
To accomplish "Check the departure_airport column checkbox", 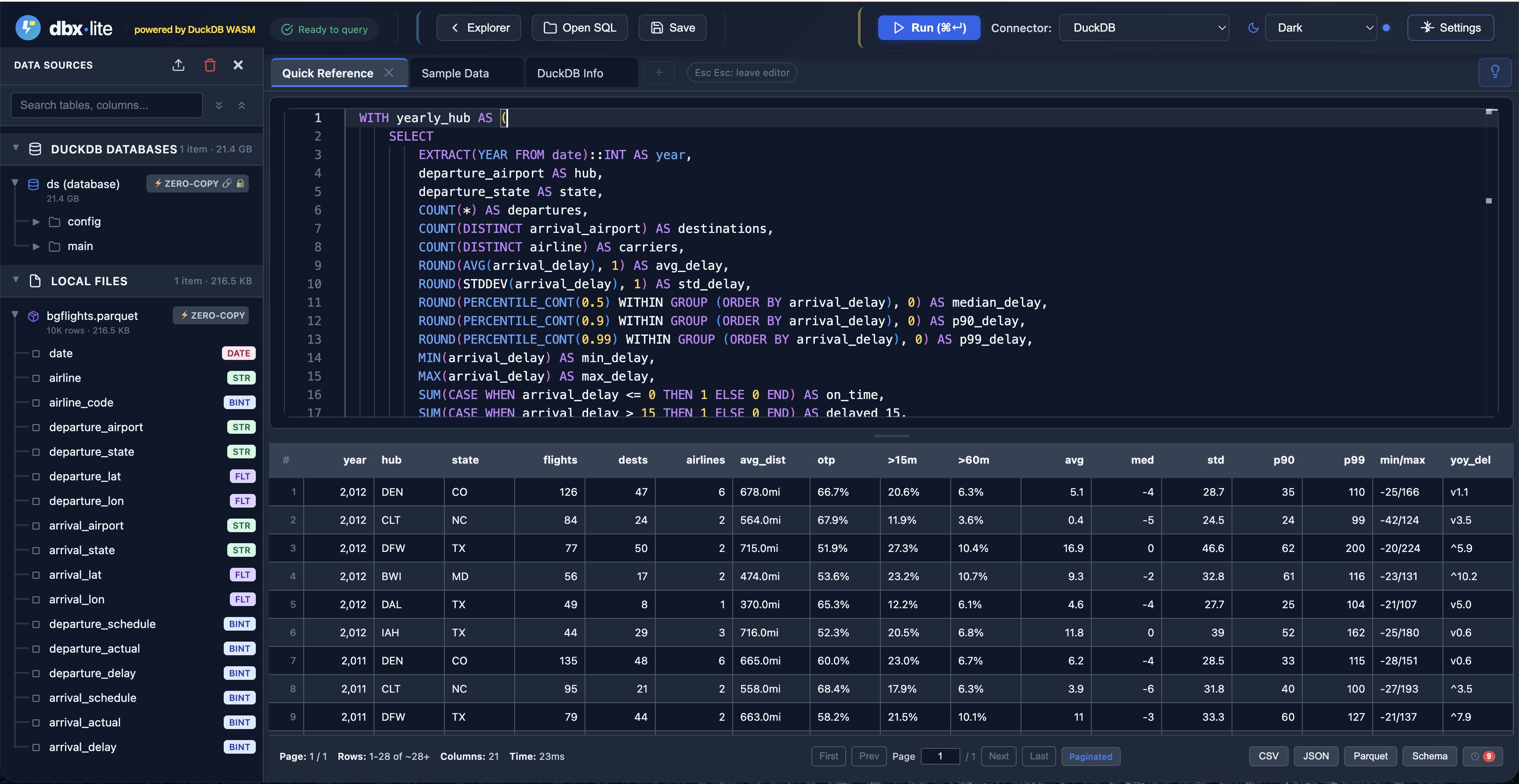I will [36, 427].
